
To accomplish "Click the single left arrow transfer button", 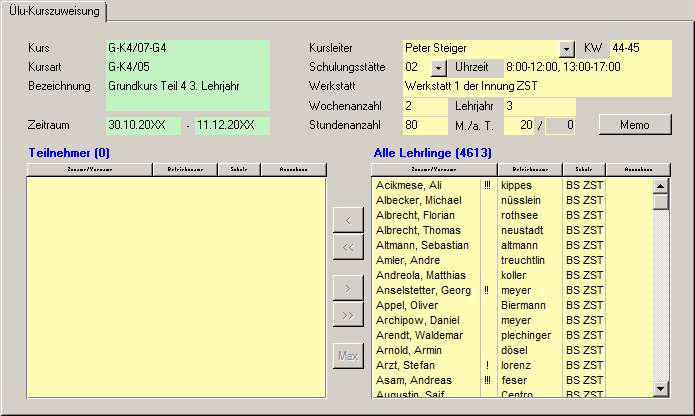I will pos(347,219).
